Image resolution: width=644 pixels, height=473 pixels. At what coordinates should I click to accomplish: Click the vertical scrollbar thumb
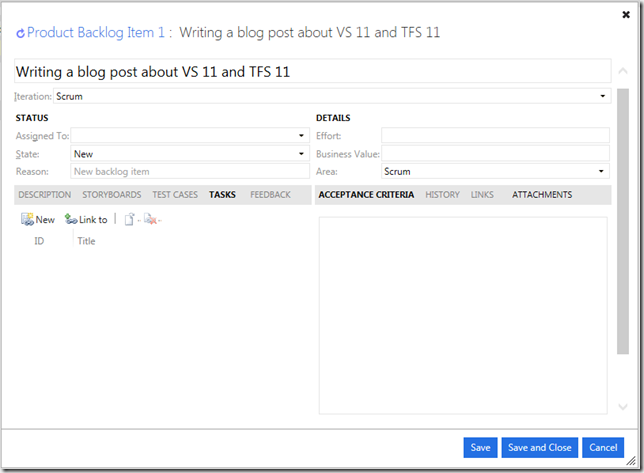pyautogui.click(x=623, y=221)
